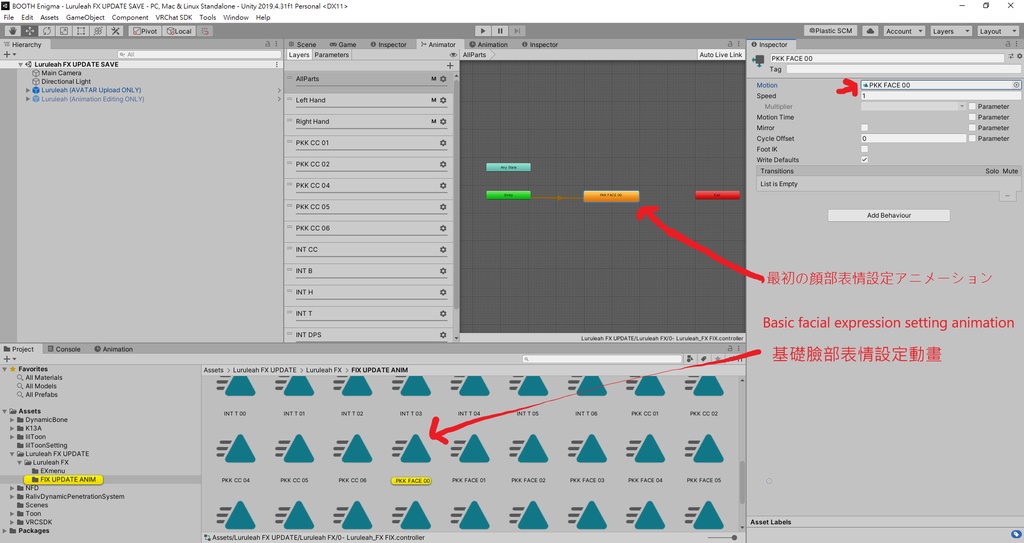Expand Luruleah (Animation Editing ONLY) object
The height and width of the screenshot is (543, 1024).
click(x=27, y=99)
